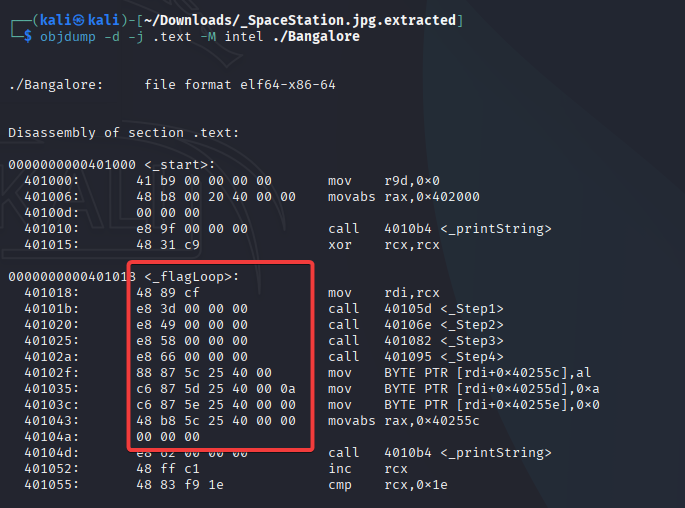Click the Kali logo icon in prompt

pos(78,20)
